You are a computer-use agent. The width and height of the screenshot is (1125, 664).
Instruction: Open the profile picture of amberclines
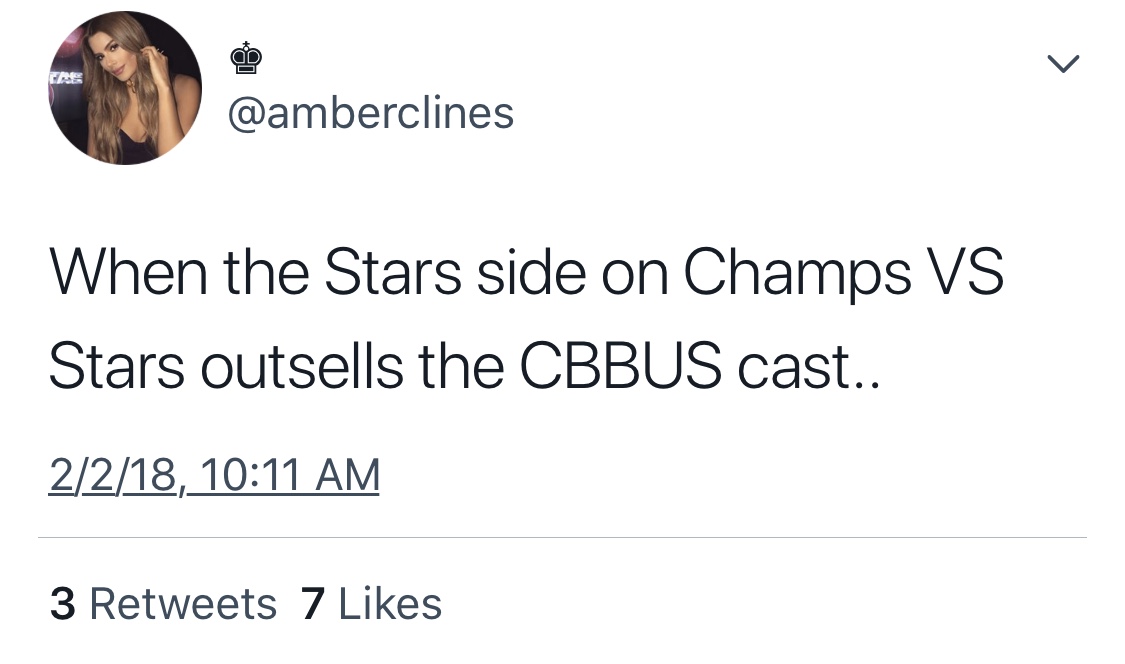click(x=125, y=88)
